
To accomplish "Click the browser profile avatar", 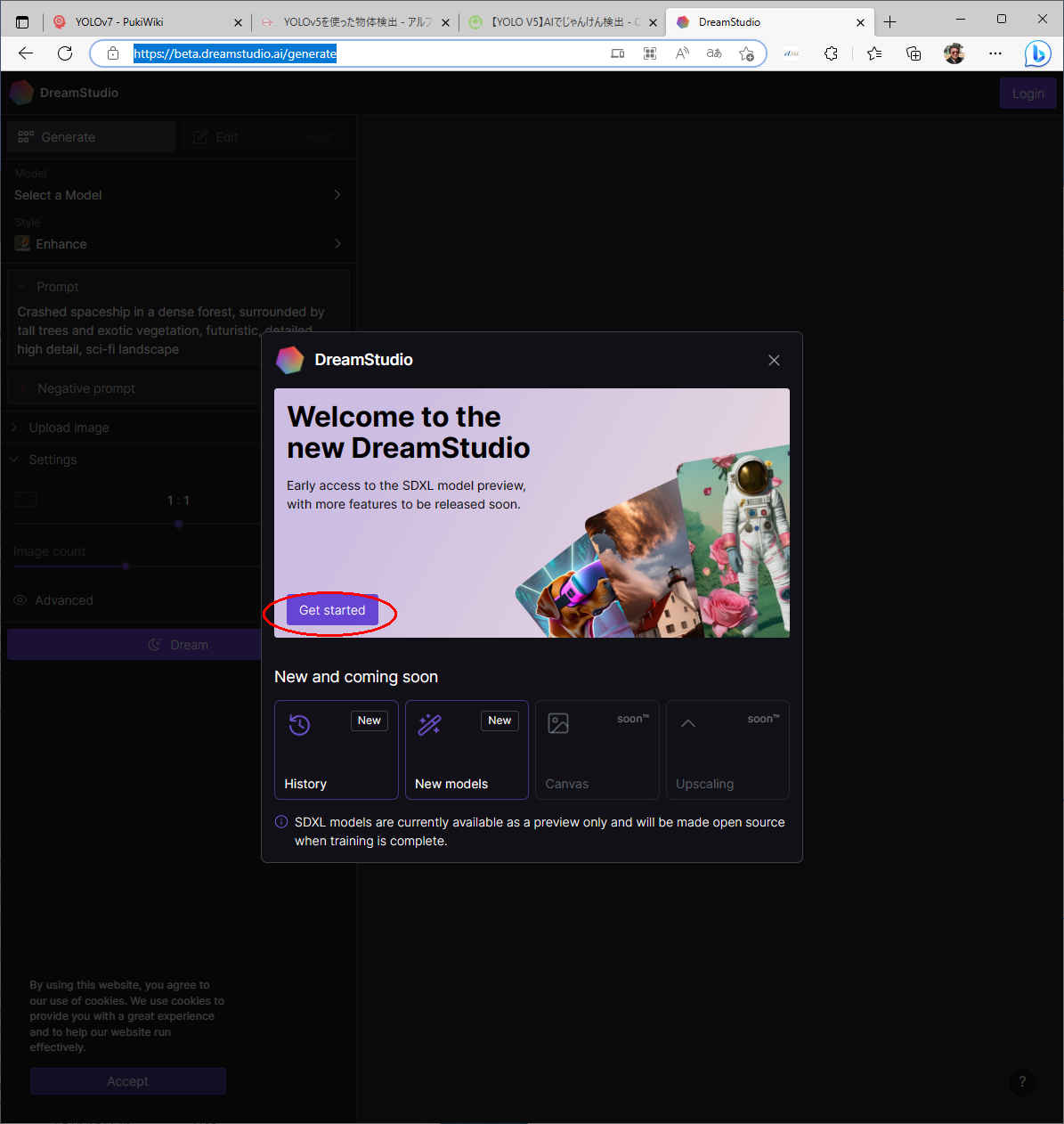I will coord(954,53).
